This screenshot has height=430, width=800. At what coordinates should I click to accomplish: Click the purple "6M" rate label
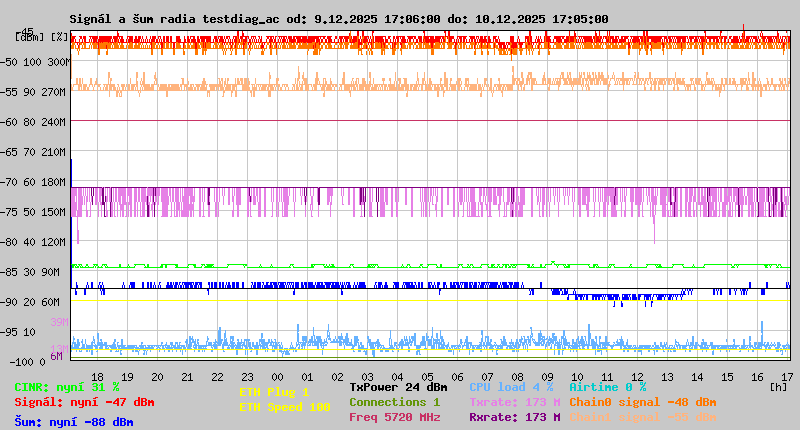[x=56, y=356]
